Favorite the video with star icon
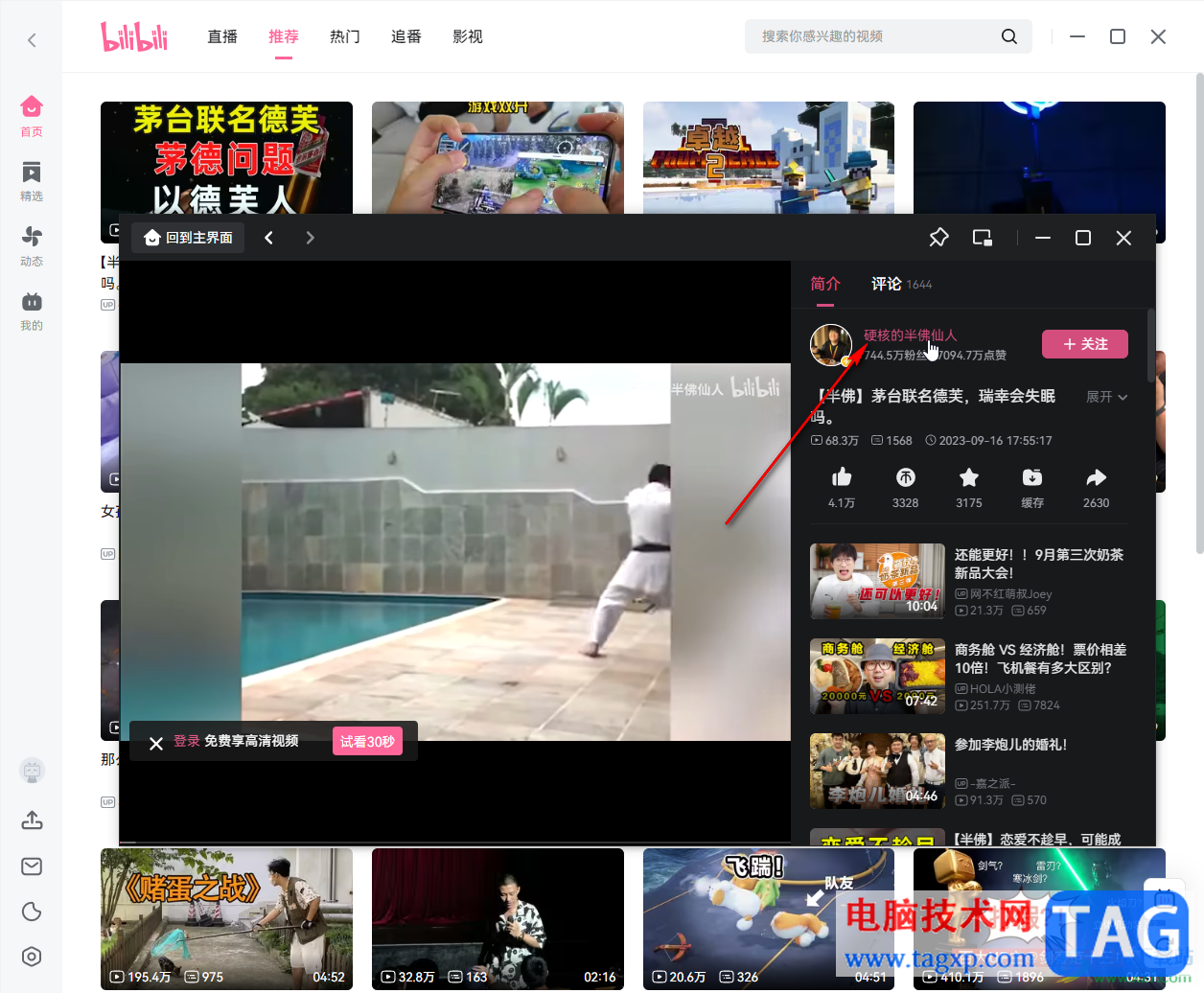This screenshot has width=1204, height=993. 969,477
